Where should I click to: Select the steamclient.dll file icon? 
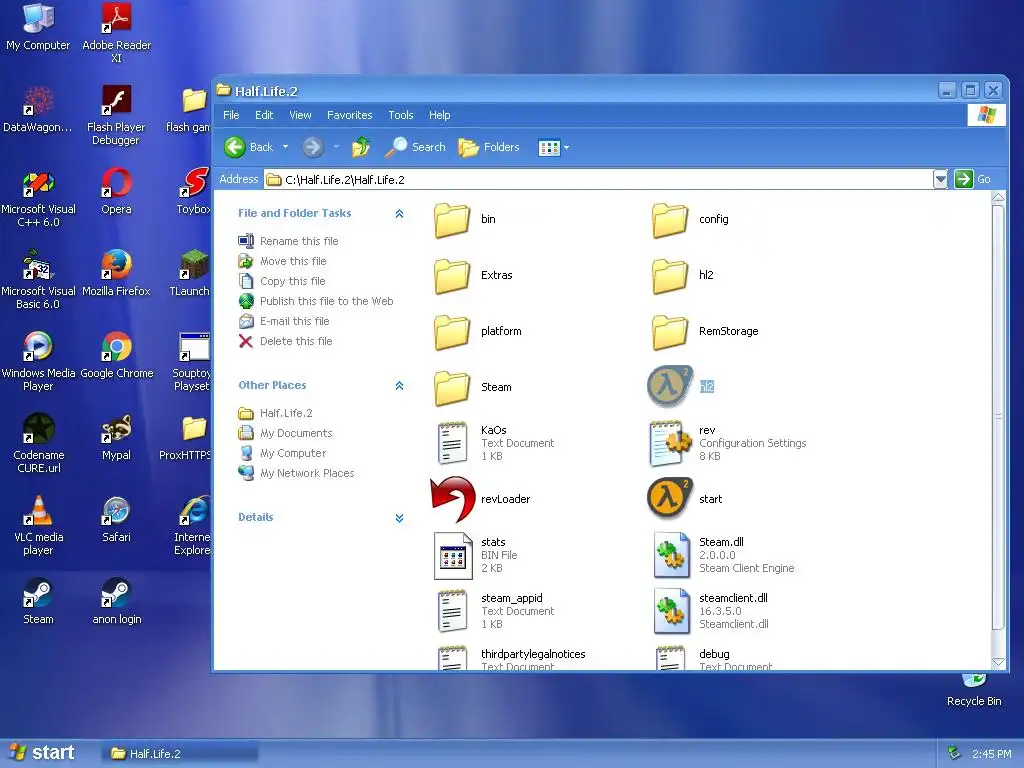[x=672, y=612]
